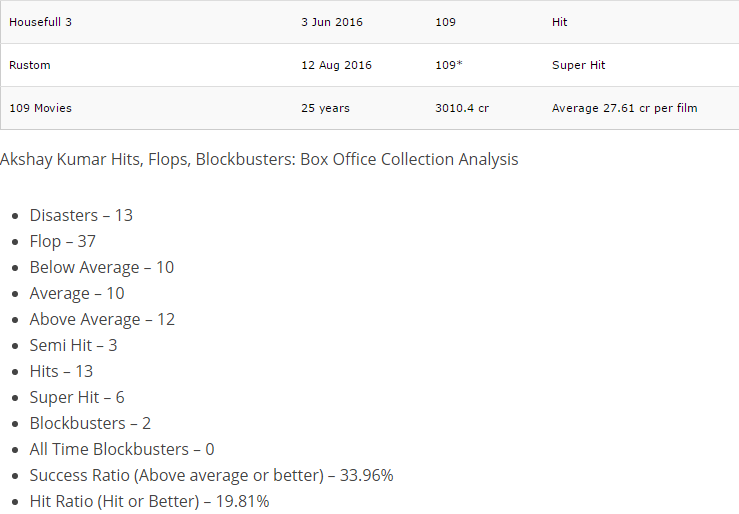This screenshot has width=739, height=514.
Task: Select the Rustom movie title cell
Action: [x=30, y=65]
